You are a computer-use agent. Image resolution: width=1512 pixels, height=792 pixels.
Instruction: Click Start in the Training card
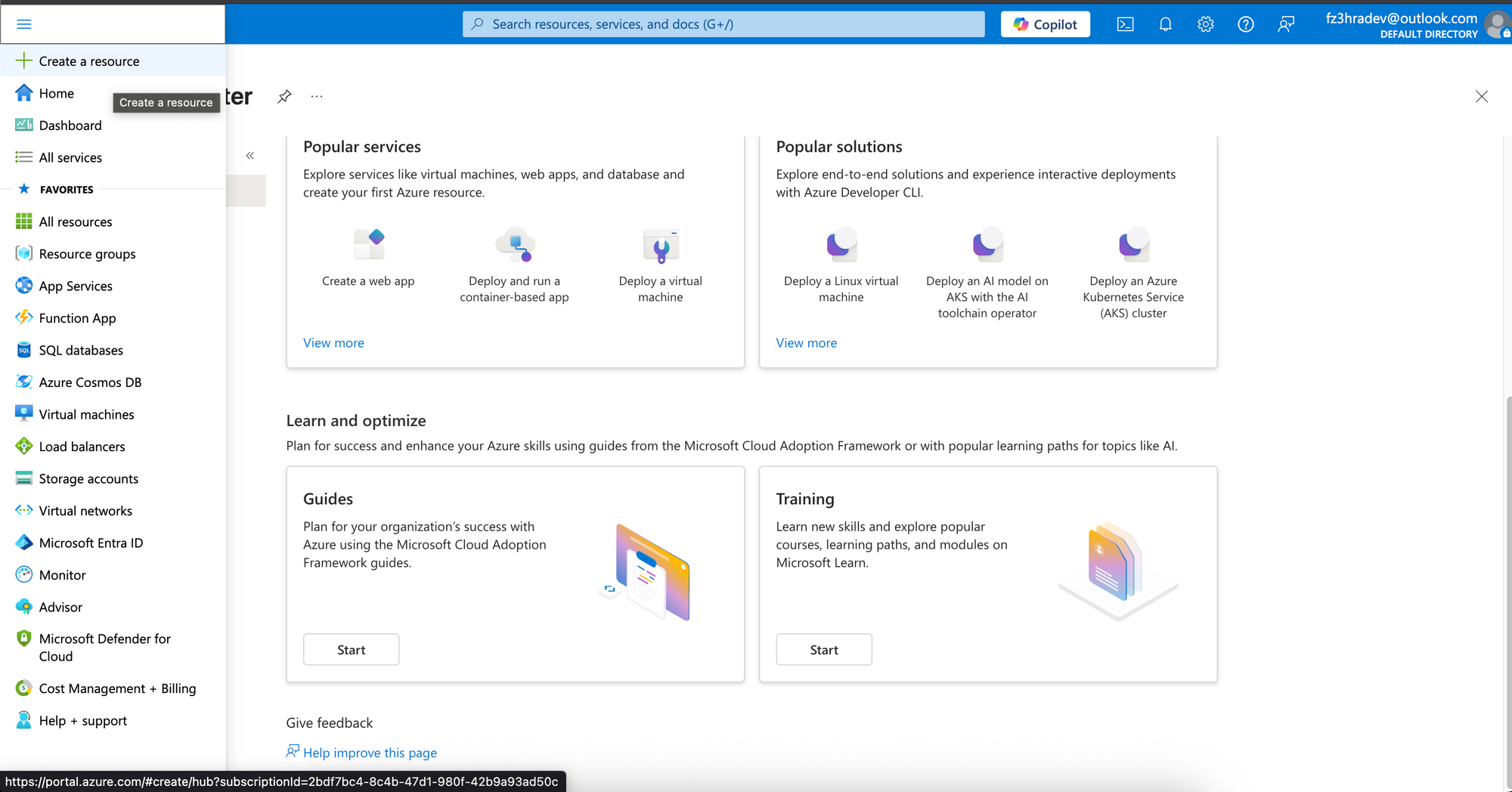(x=824, y=649)
